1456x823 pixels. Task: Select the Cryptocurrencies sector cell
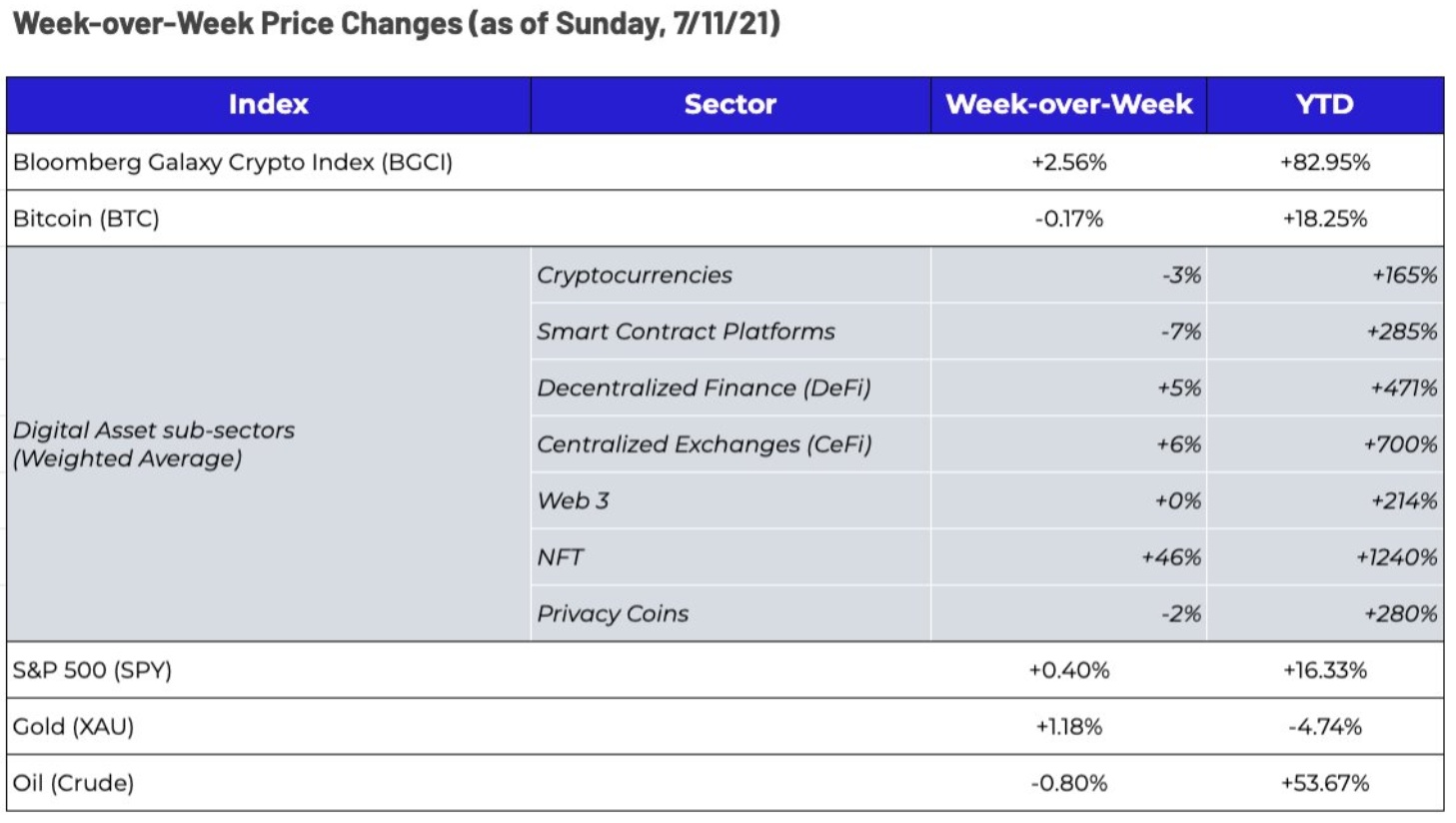point(635,276)
